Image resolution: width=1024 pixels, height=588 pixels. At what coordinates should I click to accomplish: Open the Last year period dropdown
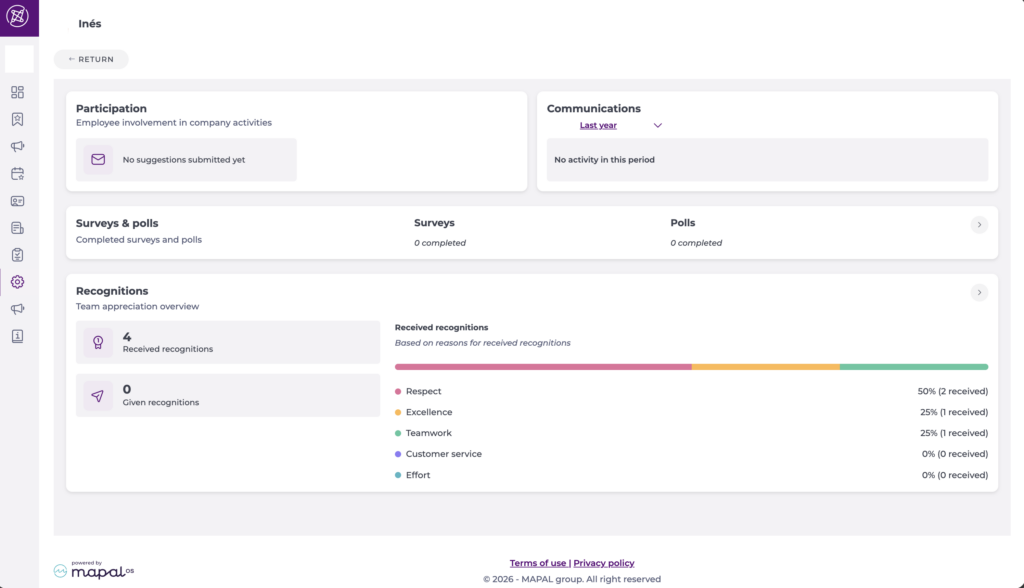pyautogui.click(x=620, y=125)
